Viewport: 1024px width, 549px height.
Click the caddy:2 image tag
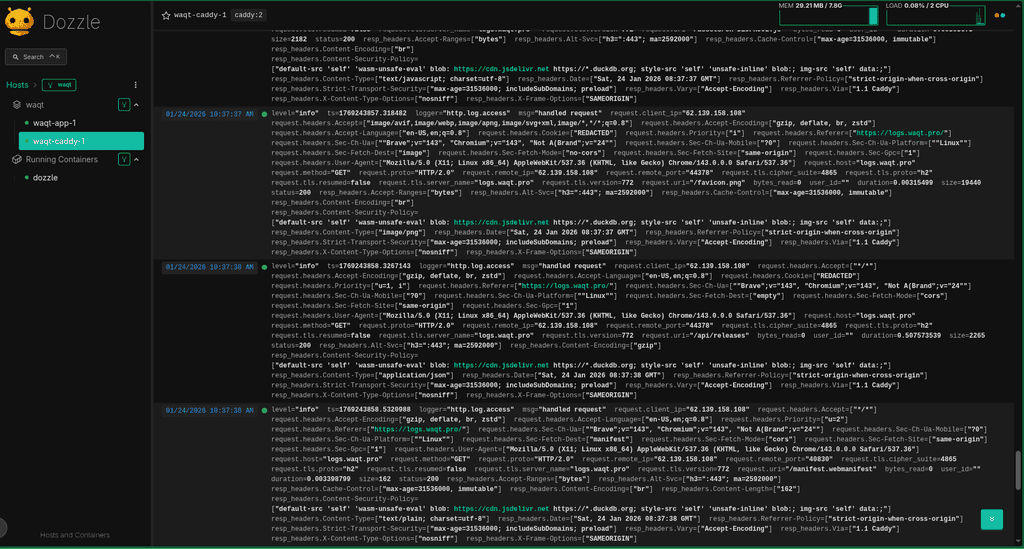(x=249, y=15)
